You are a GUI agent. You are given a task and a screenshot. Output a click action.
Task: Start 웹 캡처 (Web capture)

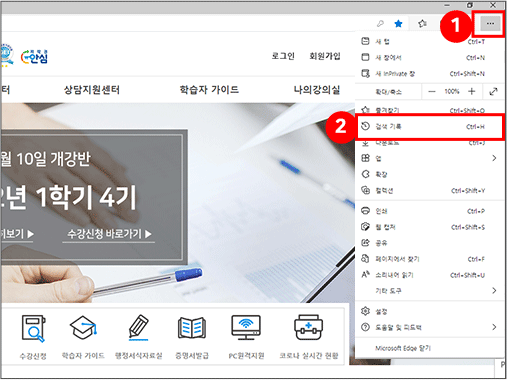point(430,227)
